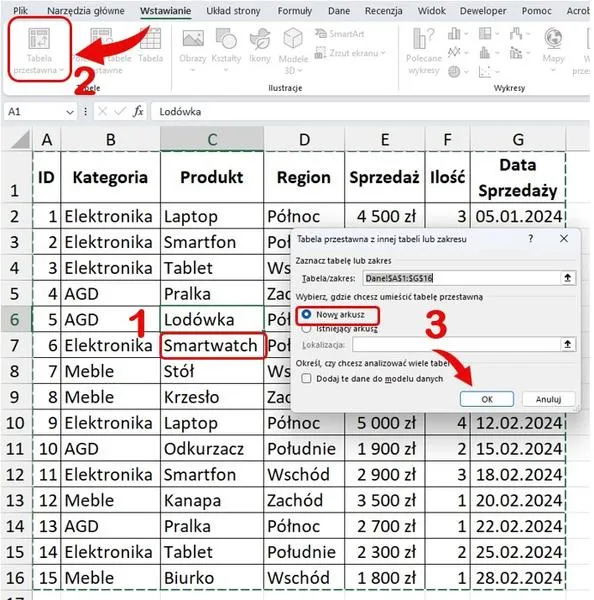This screenshot has height=600, width=594.
Task: Insert a hierarchy treemap chart
Action: pyautogui.click(x=485, y=34)
